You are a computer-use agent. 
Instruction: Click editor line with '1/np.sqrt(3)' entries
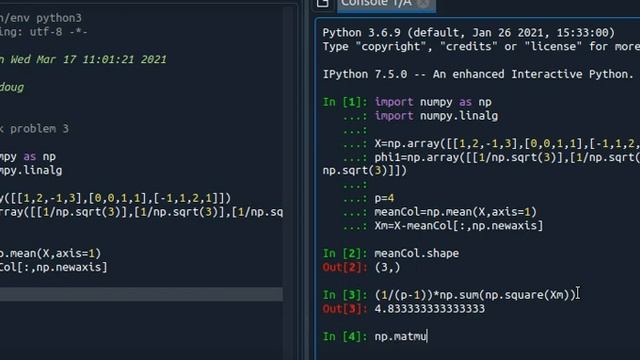141,212
